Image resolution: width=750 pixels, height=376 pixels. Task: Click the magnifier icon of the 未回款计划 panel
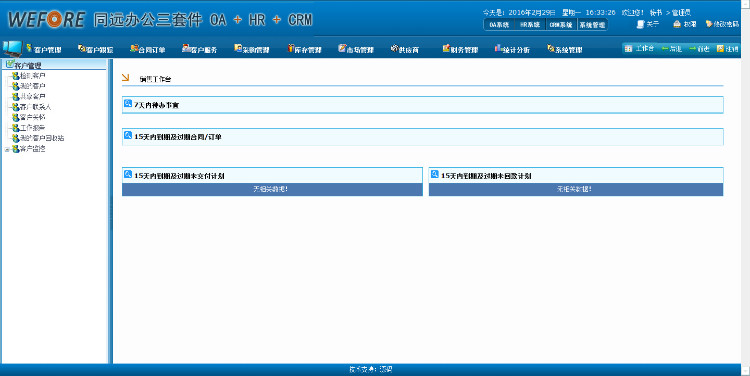(x=434, y=175)
